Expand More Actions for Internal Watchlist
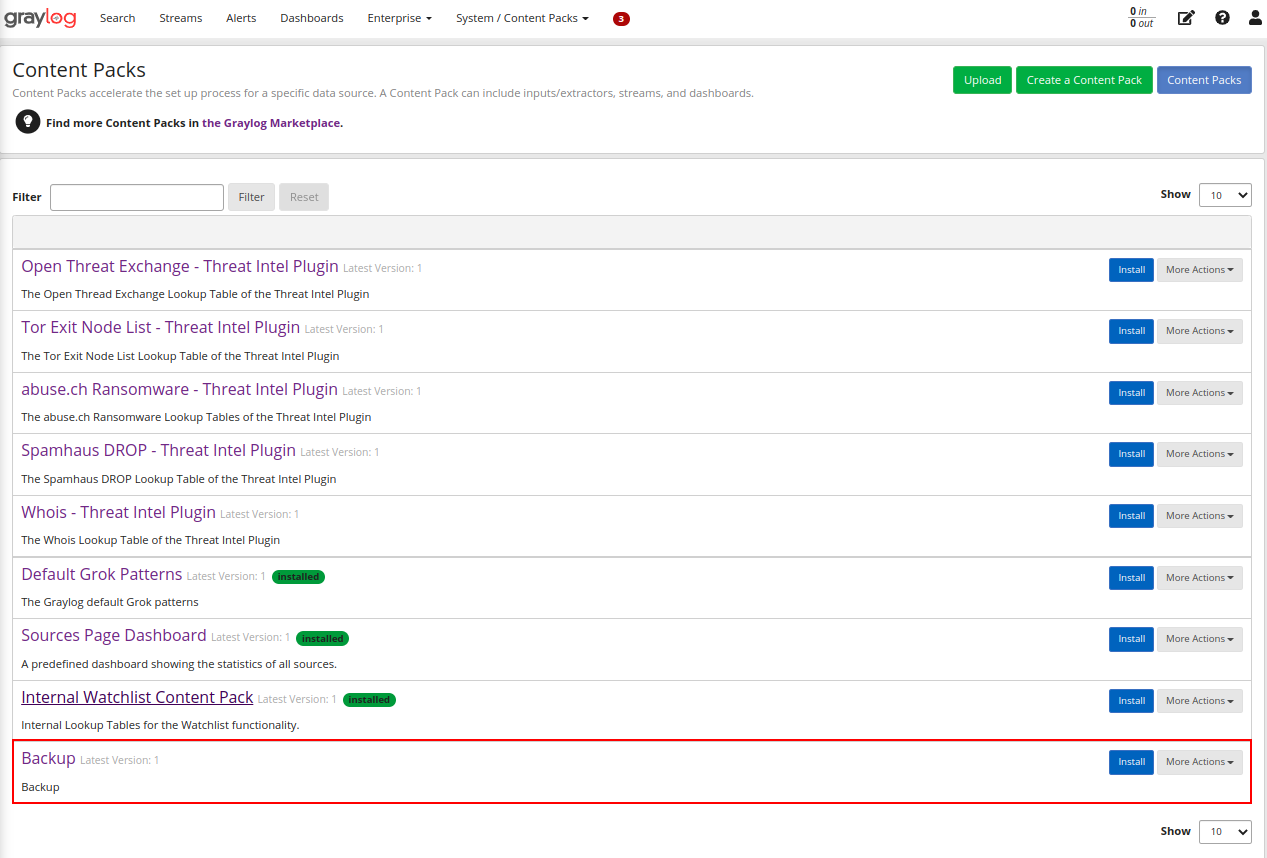The image size is (1267, 858). click(x=1199, y=701)
